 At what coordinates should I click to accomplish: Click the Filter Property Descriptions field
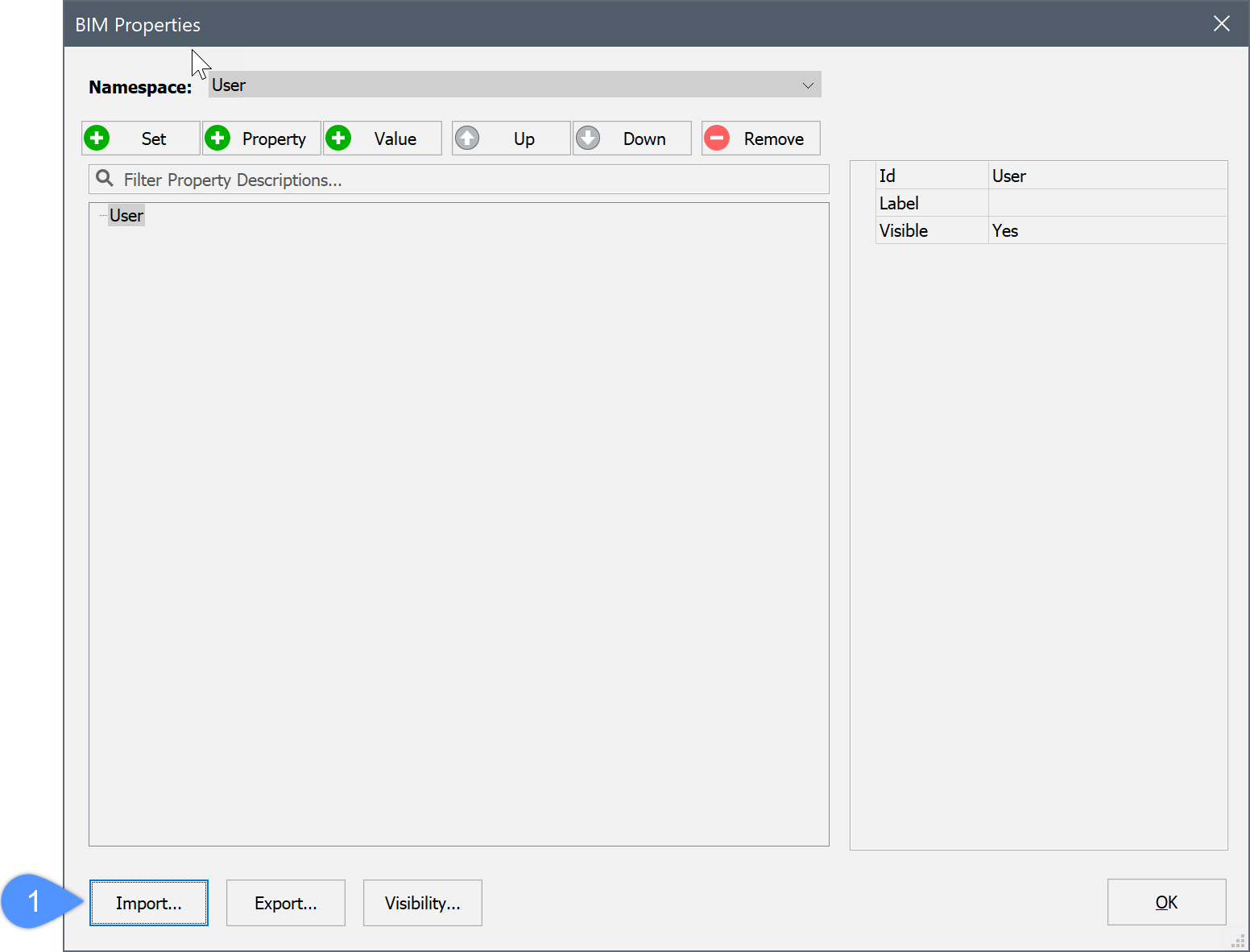pyautogui.click(x=467, y=180)
